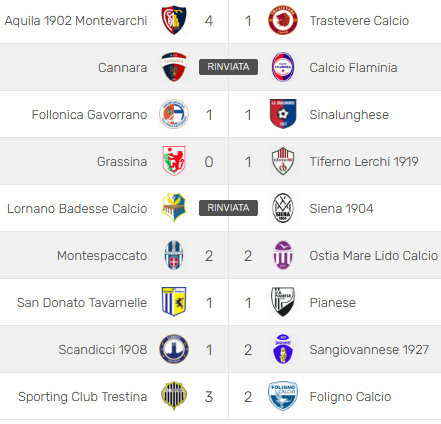
Task: Click the Grassina red lion crest
Action: click(x=174, y=161)
